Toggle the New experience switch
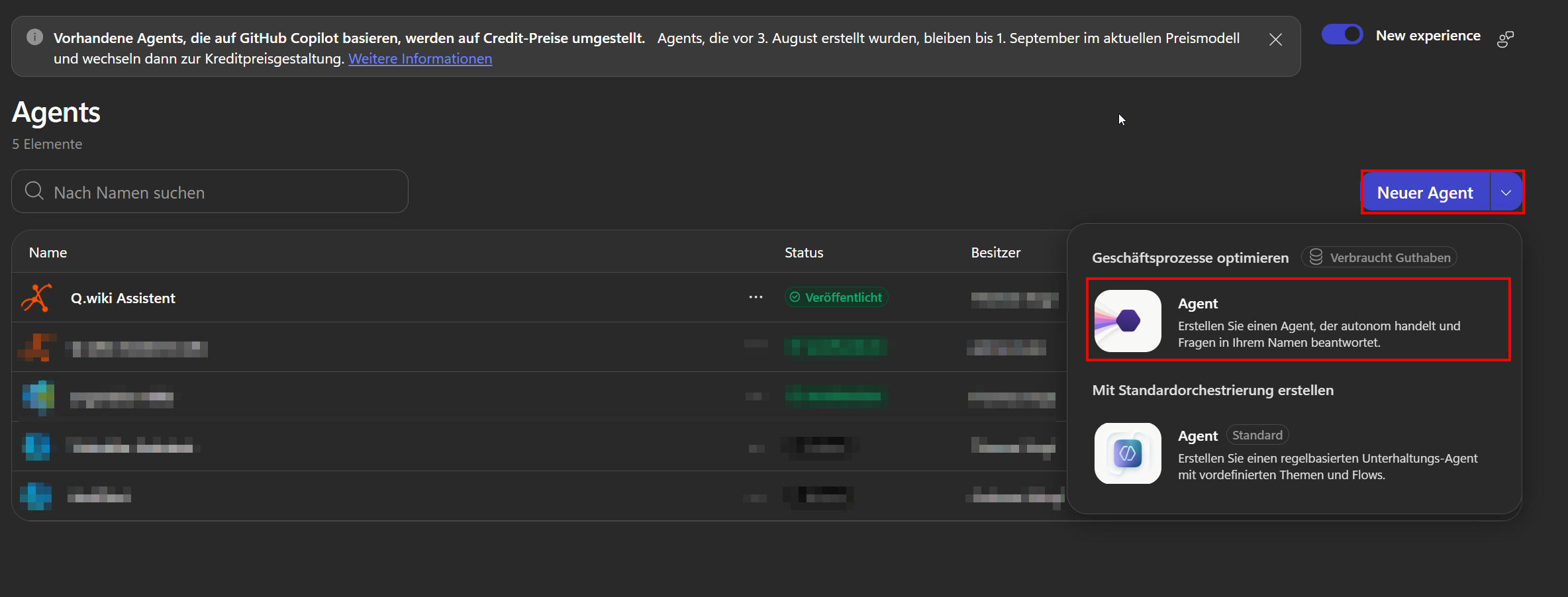The height and width of the screenshot is (597, 1568). (x=1342, y=34)
